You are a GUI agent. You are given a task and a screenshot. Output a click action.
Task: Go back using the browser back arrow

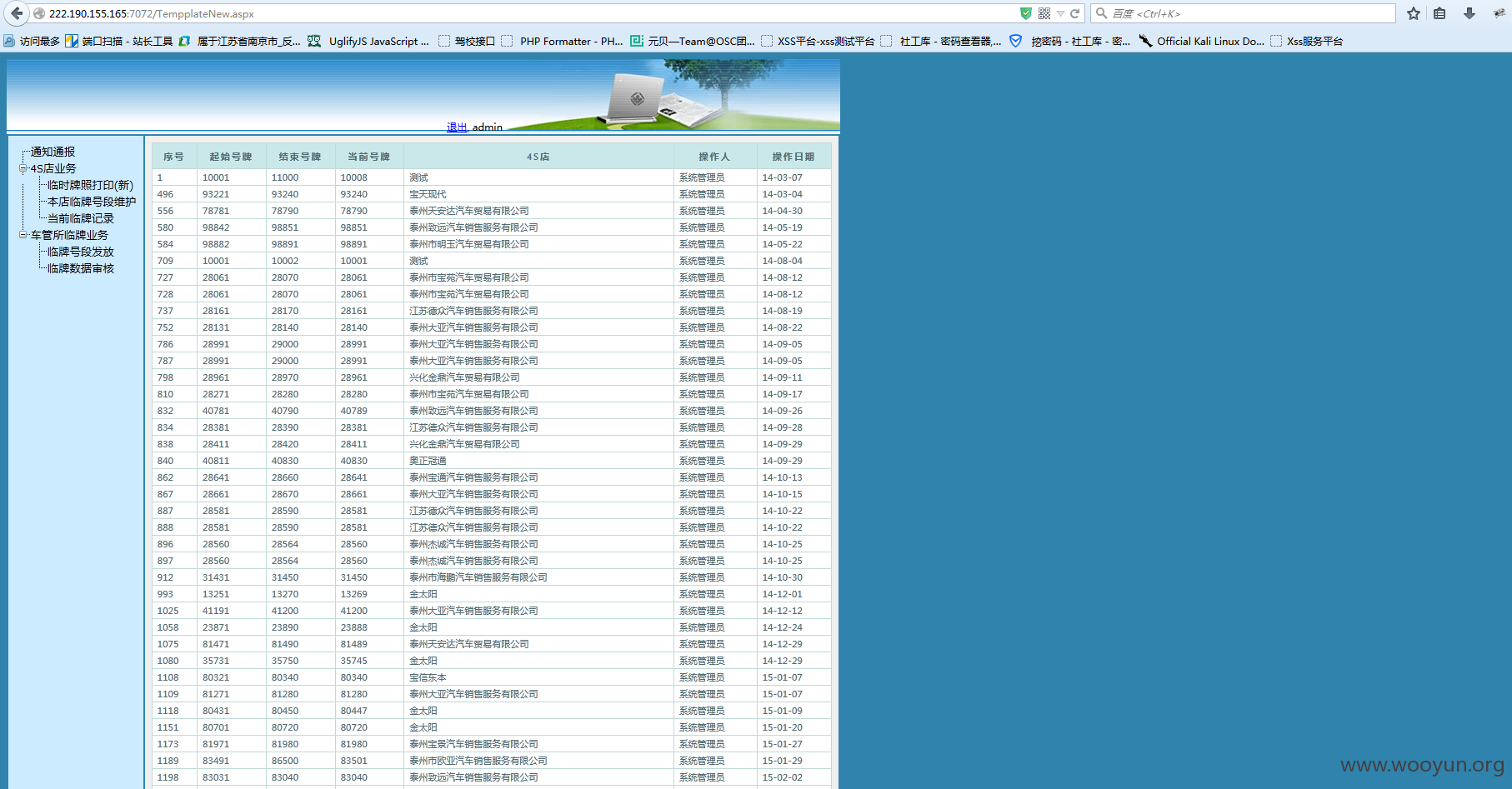coord(17,13)
